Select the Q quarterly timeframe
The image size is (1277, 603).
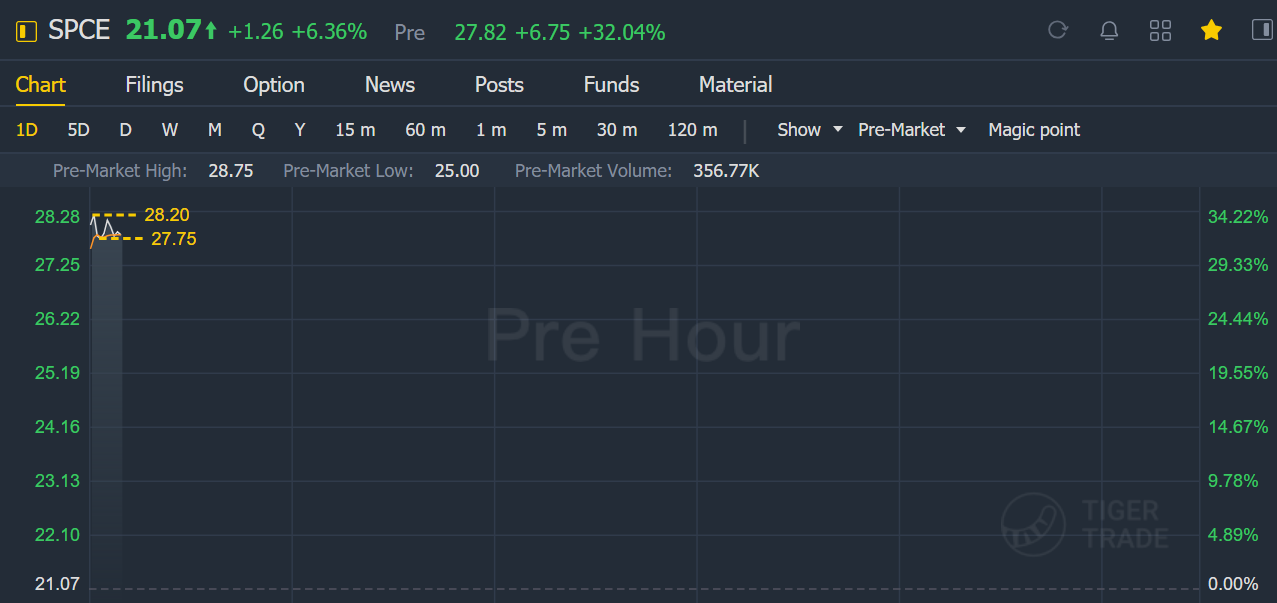pos(258,130)
